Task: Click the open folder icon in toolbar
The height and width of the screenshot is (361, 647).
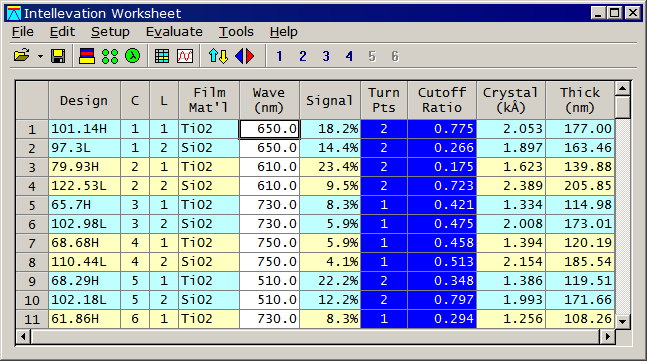Action: point(22,56)
